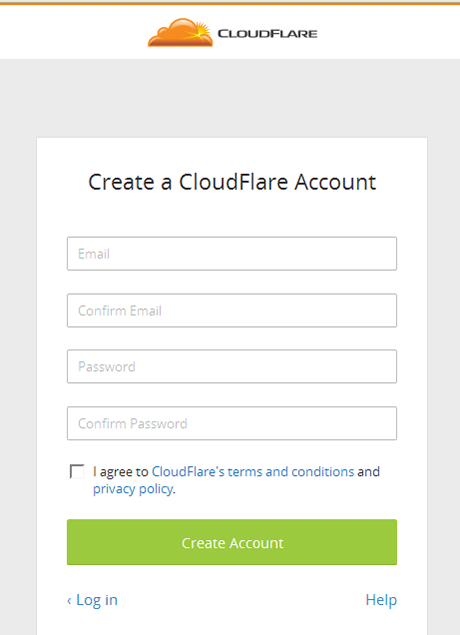Click the CLOUDFLARE wordmark in header
This screenshot has height=635, width=460.
pyautogui.click(x=267, y=34)
